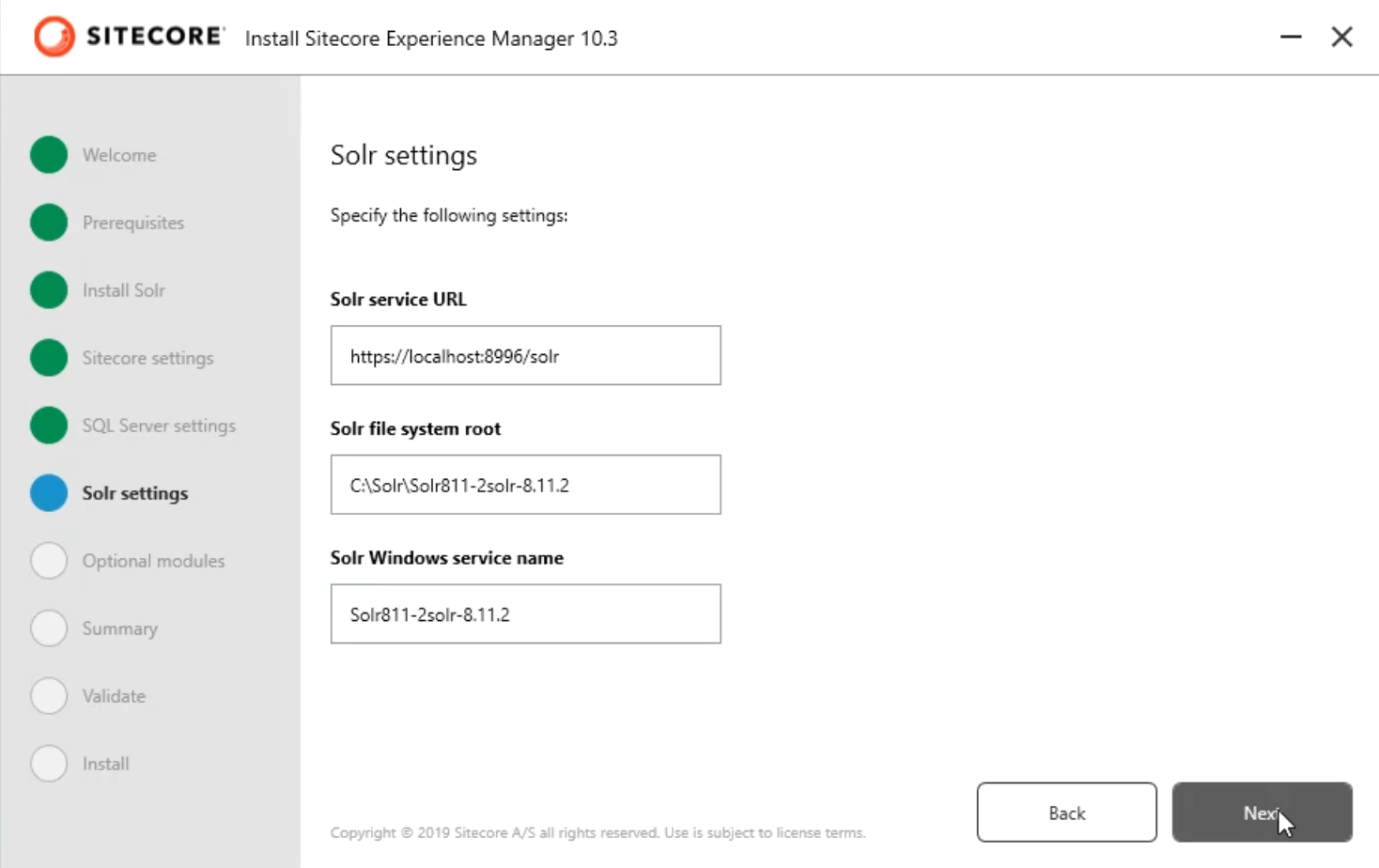Select the Validate step circle
The width and height of the screenshot is (1379, 868).
[x=49, y=696]
